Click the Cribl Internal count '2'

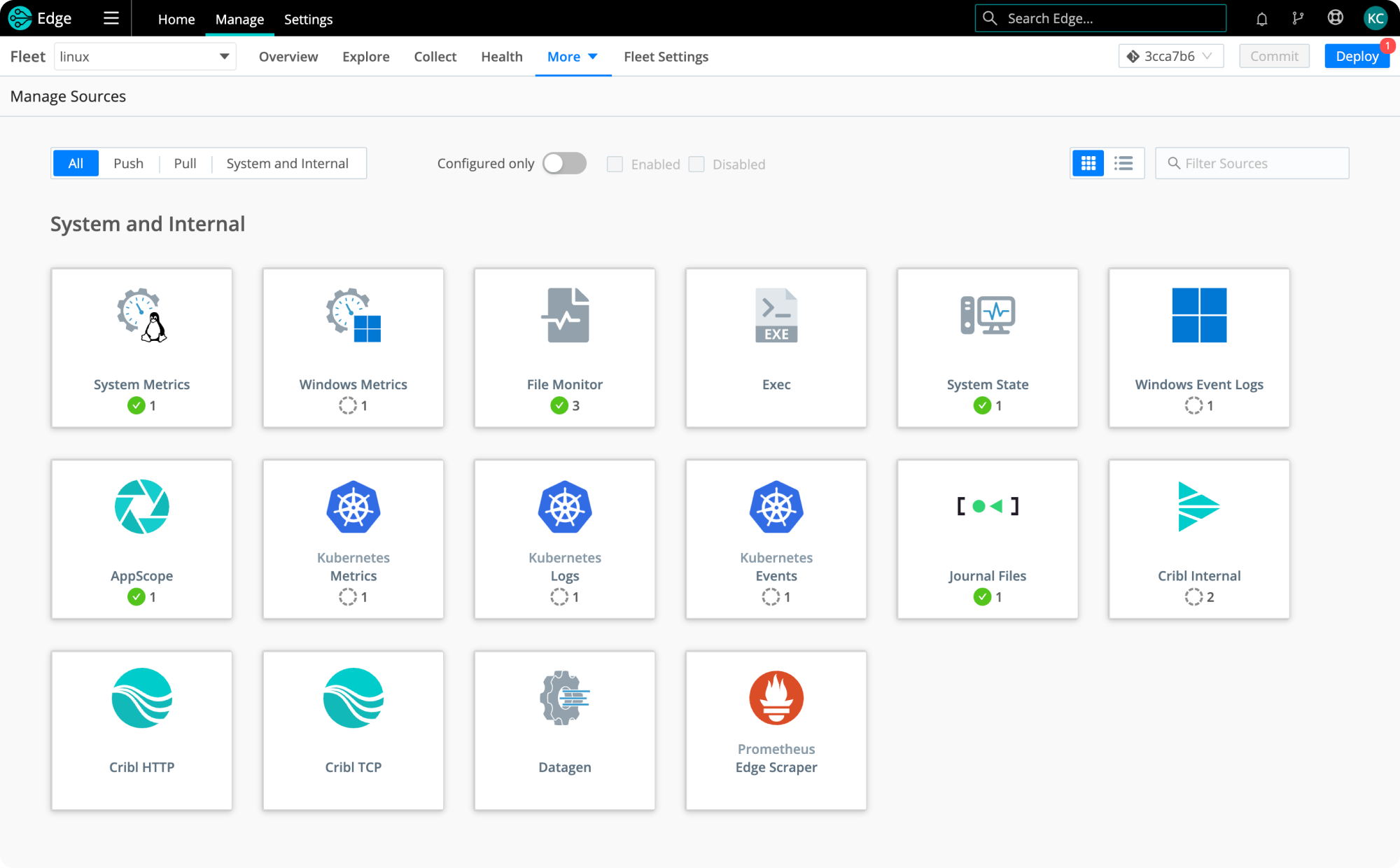1210,596
